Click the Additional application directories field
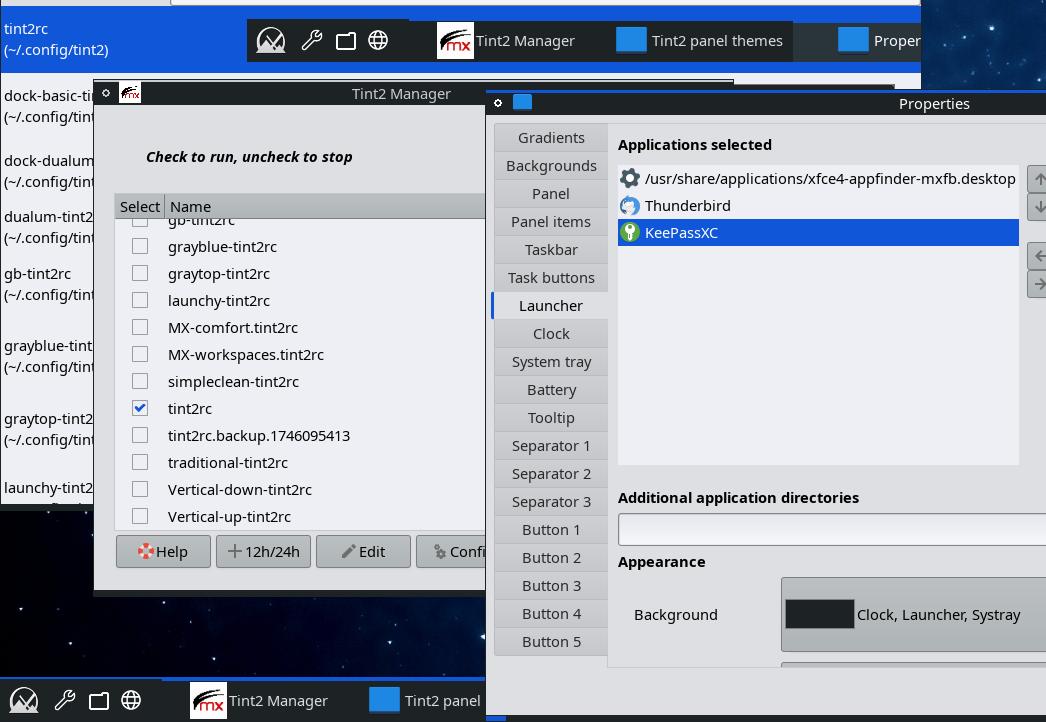 click(x=832, y=530)
